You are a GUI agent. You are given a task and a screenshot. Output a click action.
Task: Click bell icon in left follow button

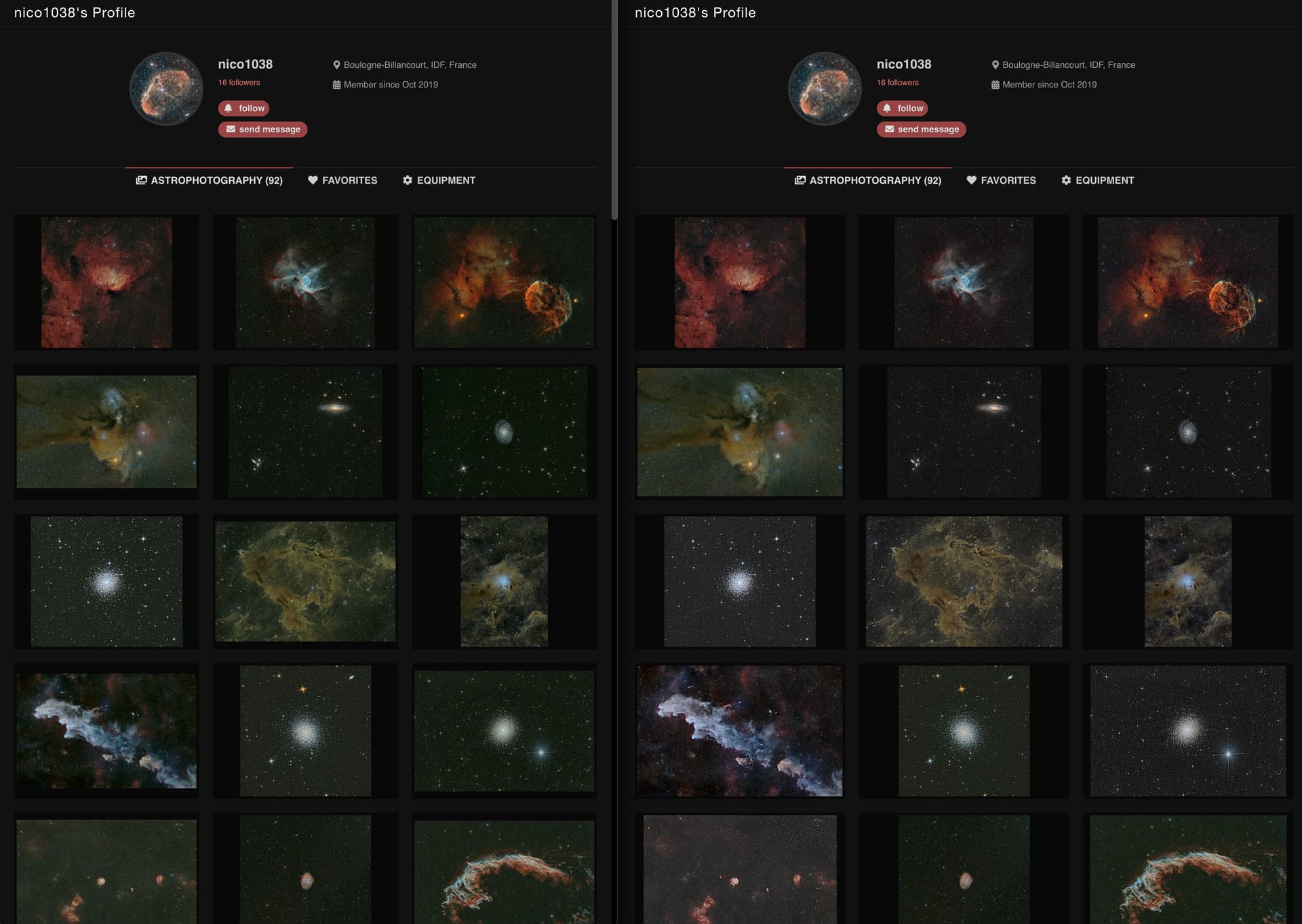[229, 108]
